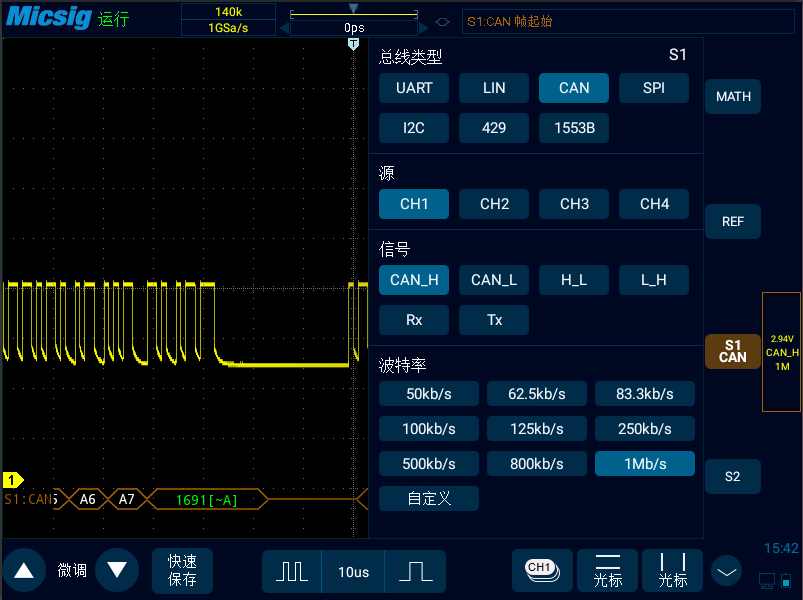
Task: Switch to the S2 bus tab
Action: click(x=733, y=477)
